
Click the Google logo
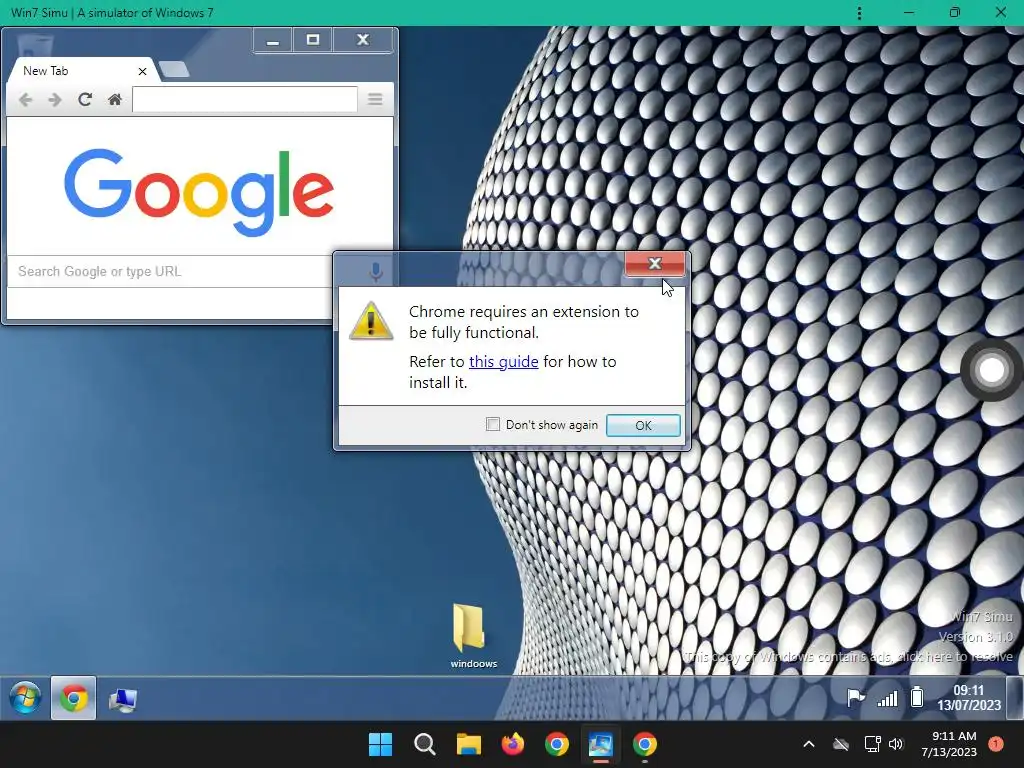point(199,192)
